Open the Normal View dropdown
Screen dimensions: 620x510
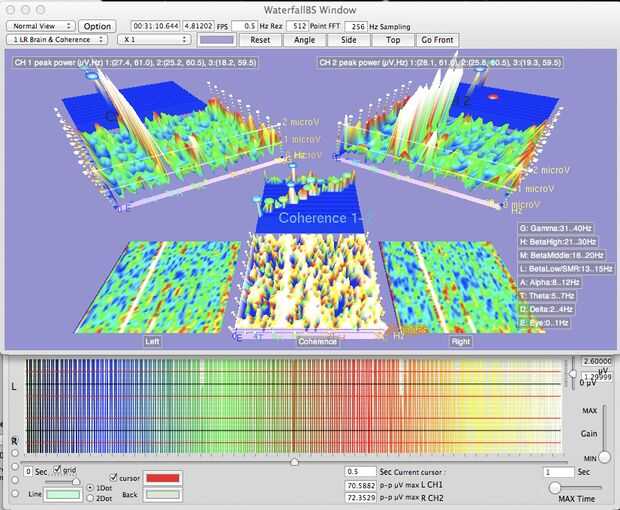[x=41, y=26]
